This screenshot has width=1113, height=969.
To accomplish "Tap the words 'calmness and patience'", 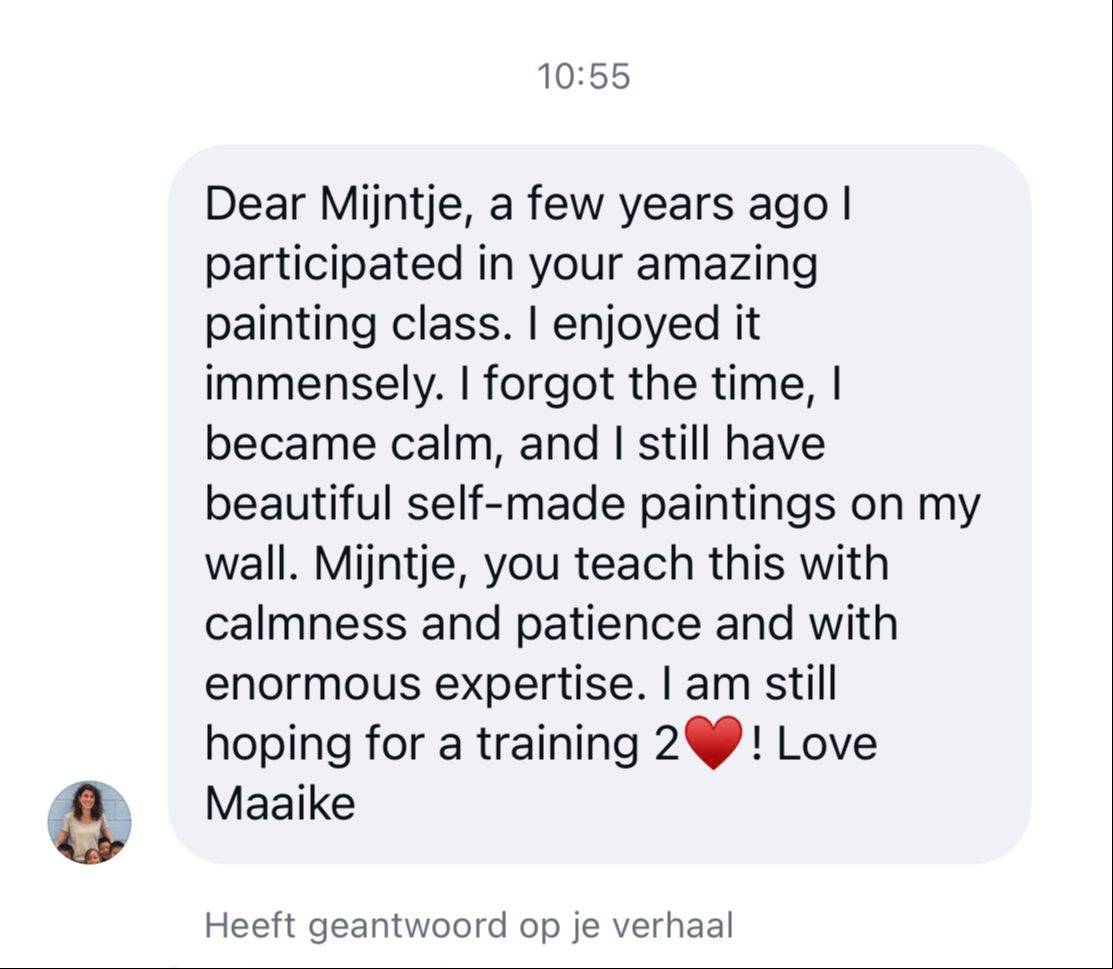I will pyautogui.click(x=452, y=624).
